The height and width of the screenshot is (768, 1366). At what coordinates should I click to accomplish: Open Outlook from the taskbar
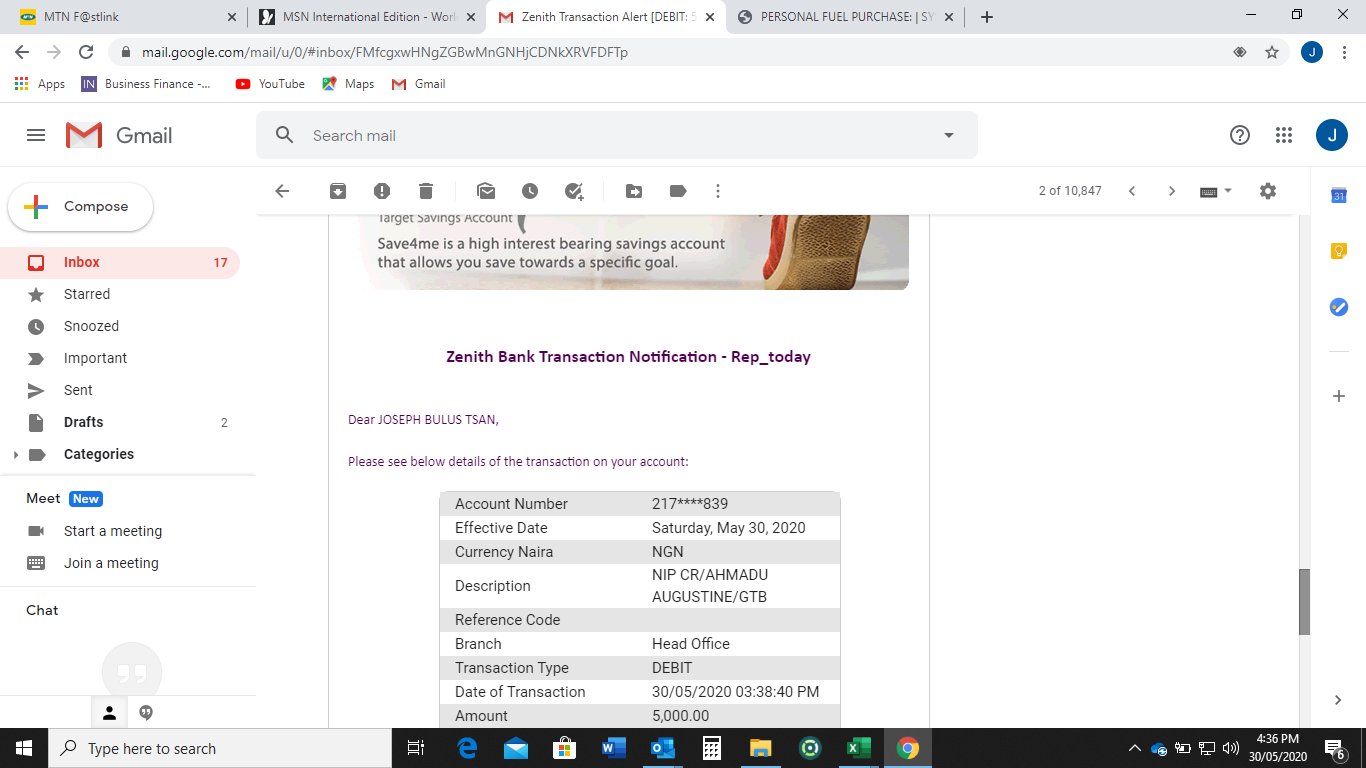[x=662, y=748]
